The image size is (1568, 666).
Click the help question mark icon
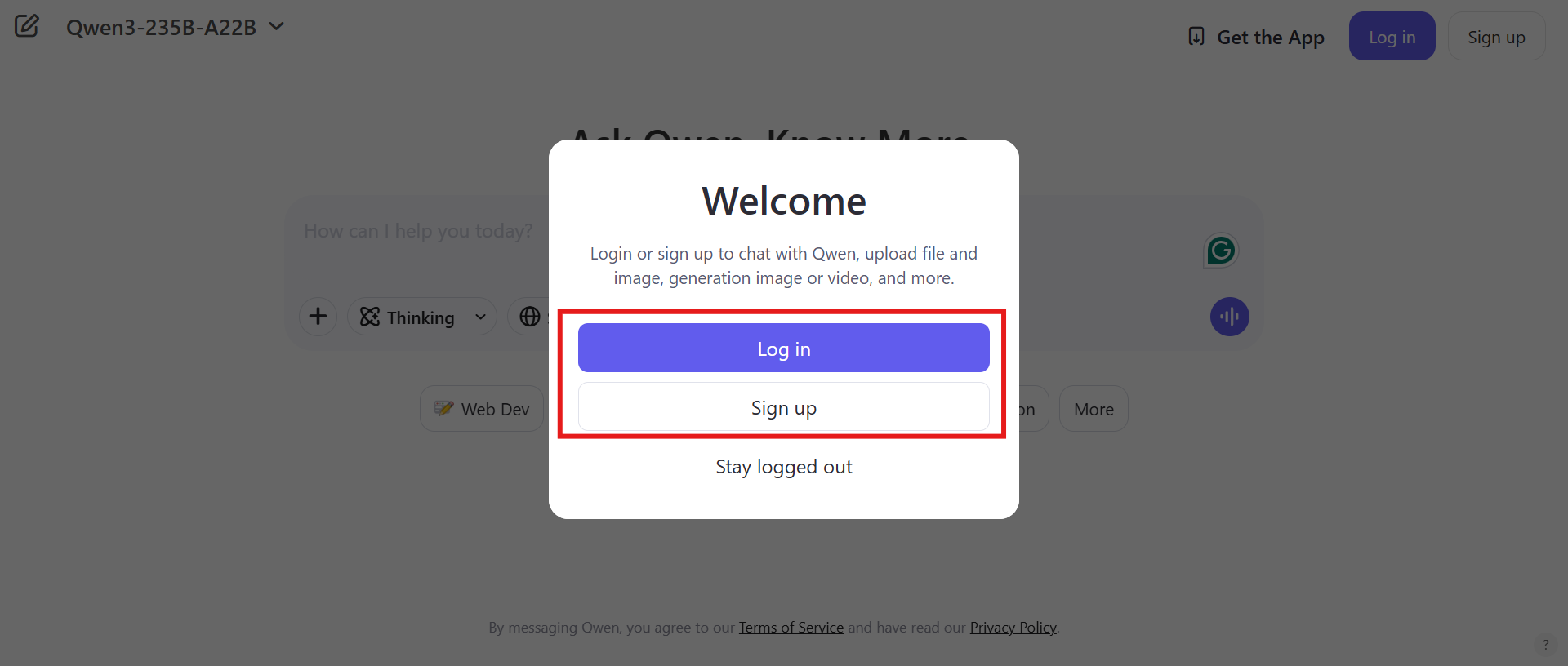point(1546,644)
